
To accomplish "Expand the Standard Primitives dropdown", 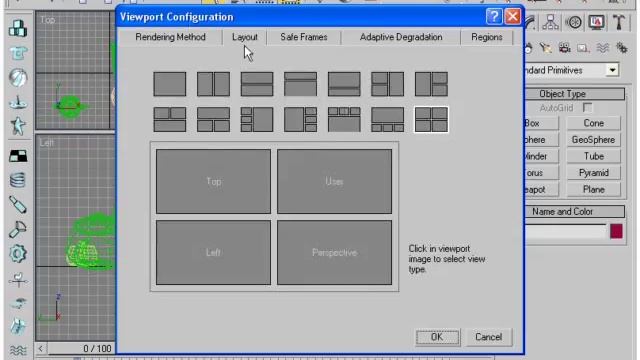I will [x=612, y=70].
